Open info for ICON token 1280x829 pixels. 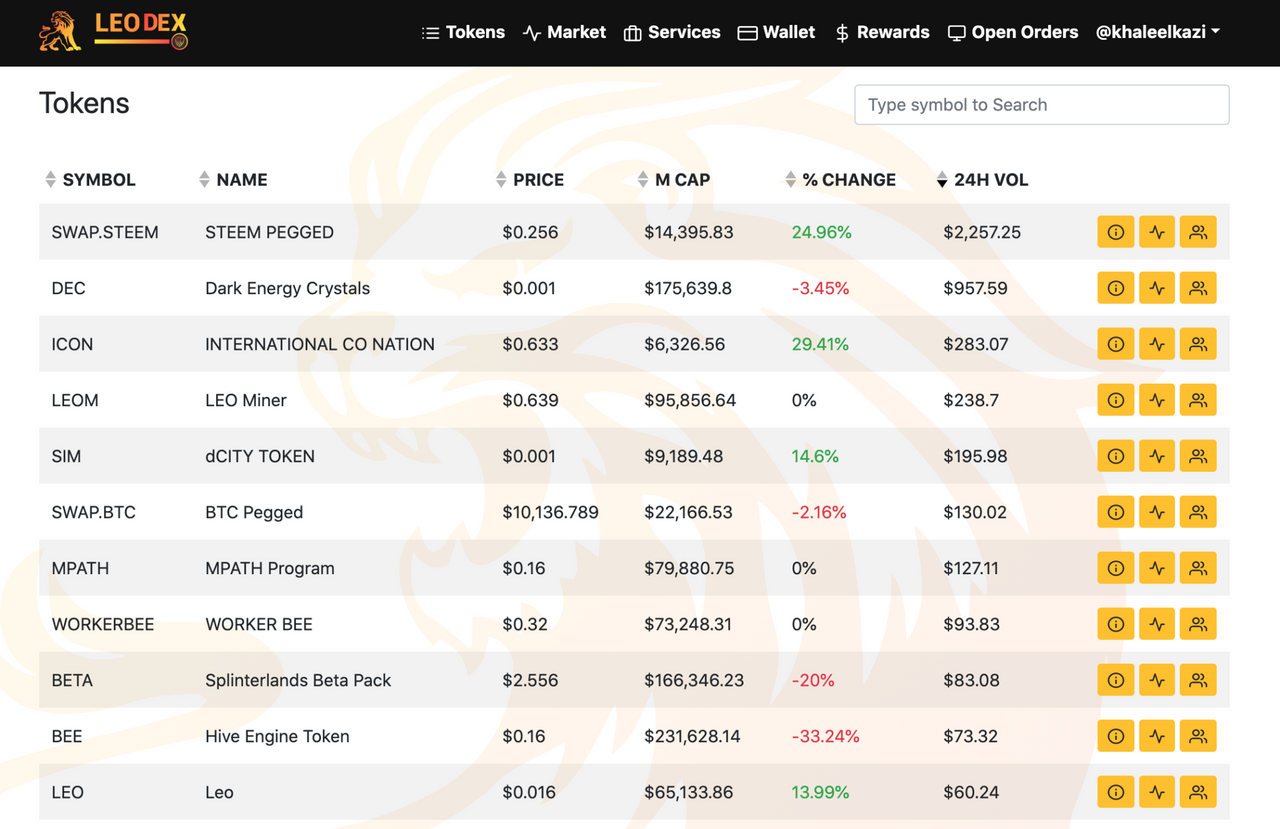coord(1116,344)
